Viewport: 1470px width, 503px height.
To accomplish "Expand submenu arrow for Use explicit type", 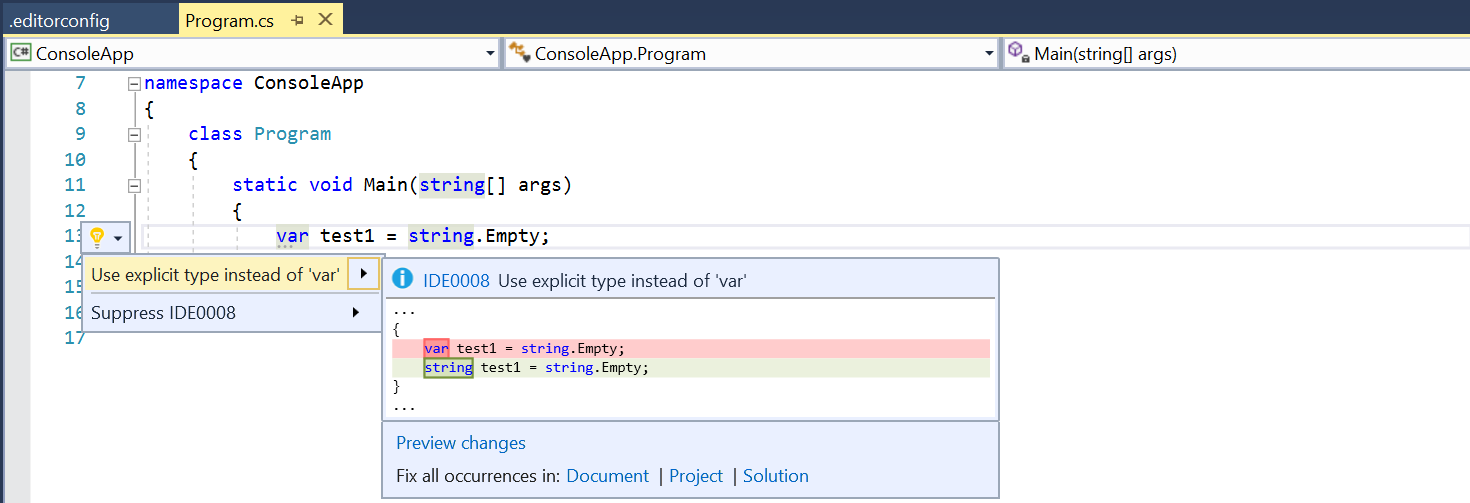I will click(x=364, y=274).
